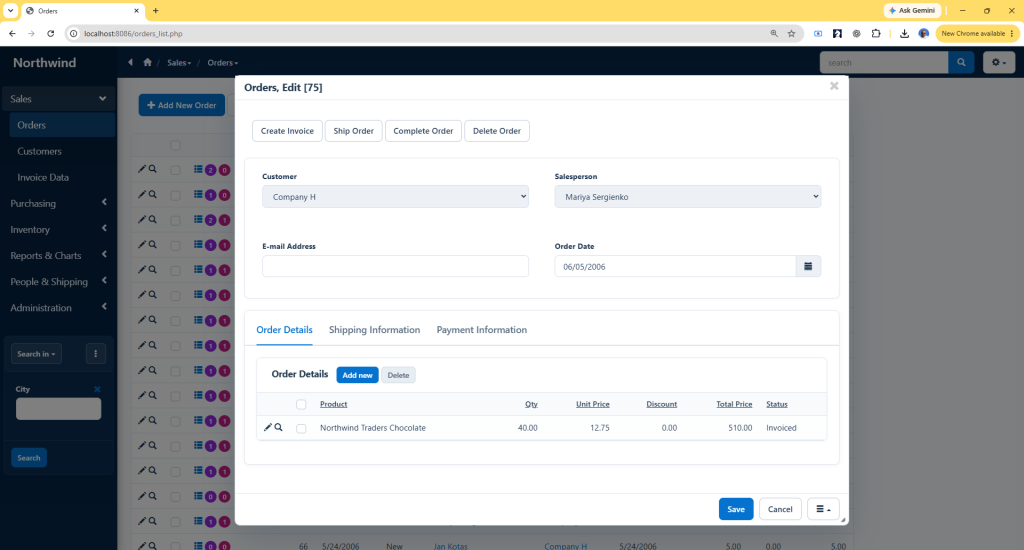Open the list menu dropdown beside Cancel
This screenshot has width=1024, height=550.
(x=823, y=509)
